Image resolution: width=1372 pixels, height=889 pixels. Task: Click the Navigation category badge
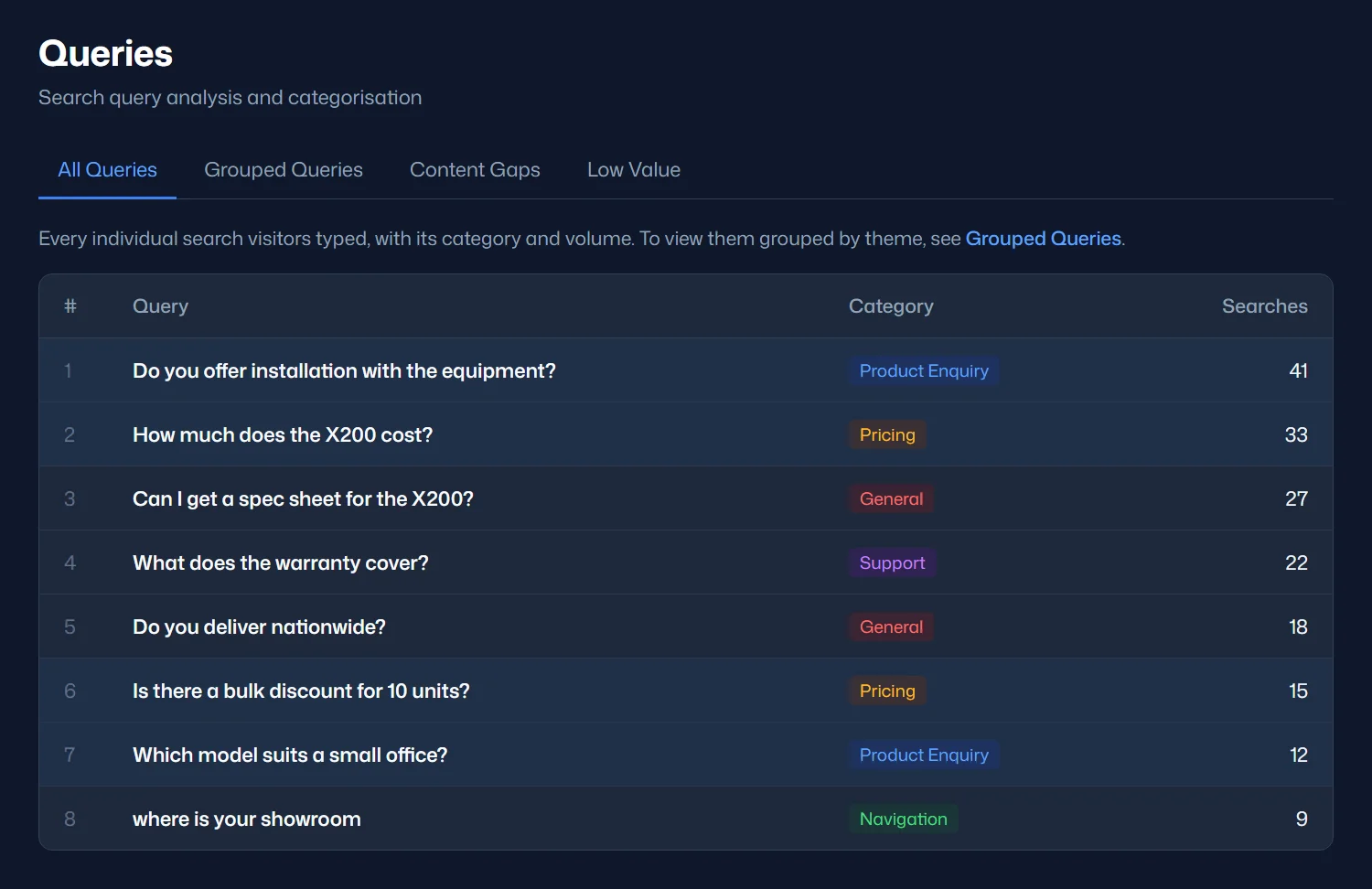click(903, 819)
